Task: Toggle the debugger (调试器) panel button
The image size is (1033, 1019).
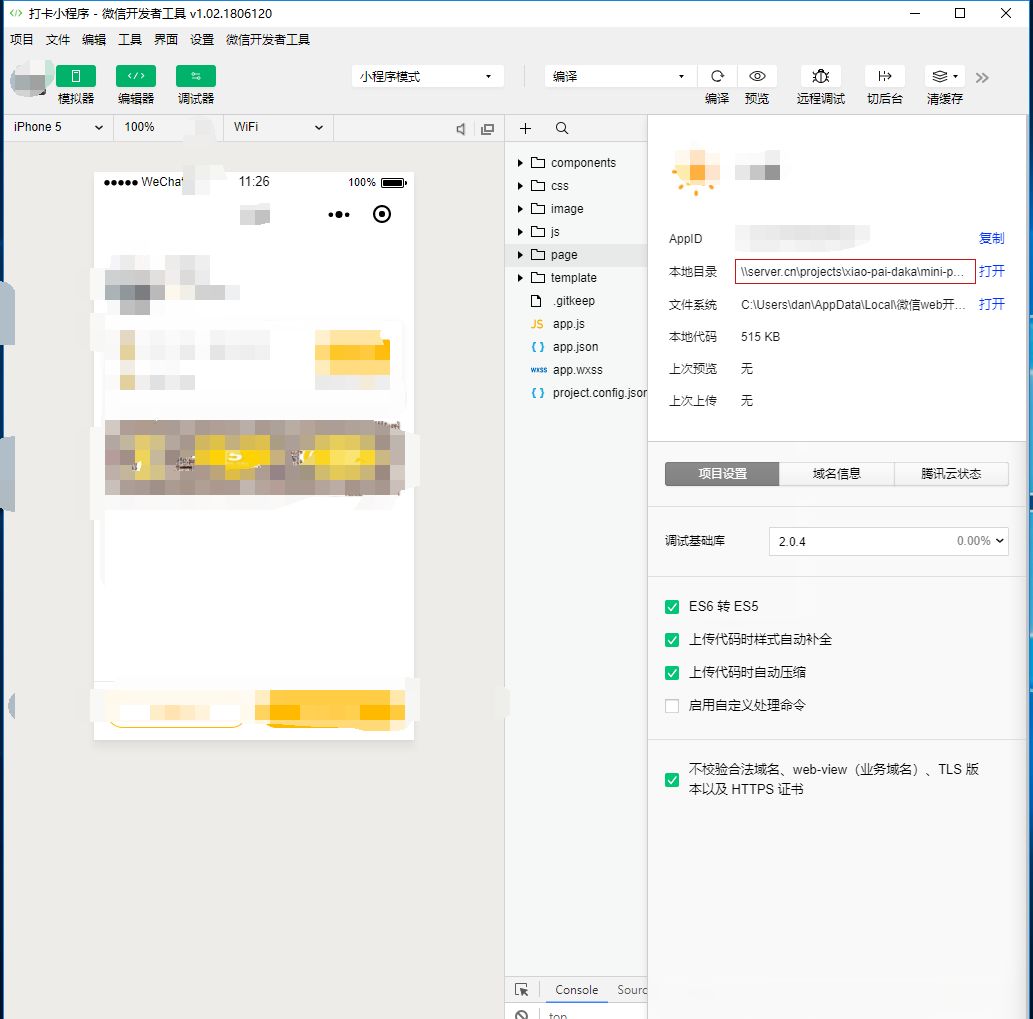Action: pos(196,76)
